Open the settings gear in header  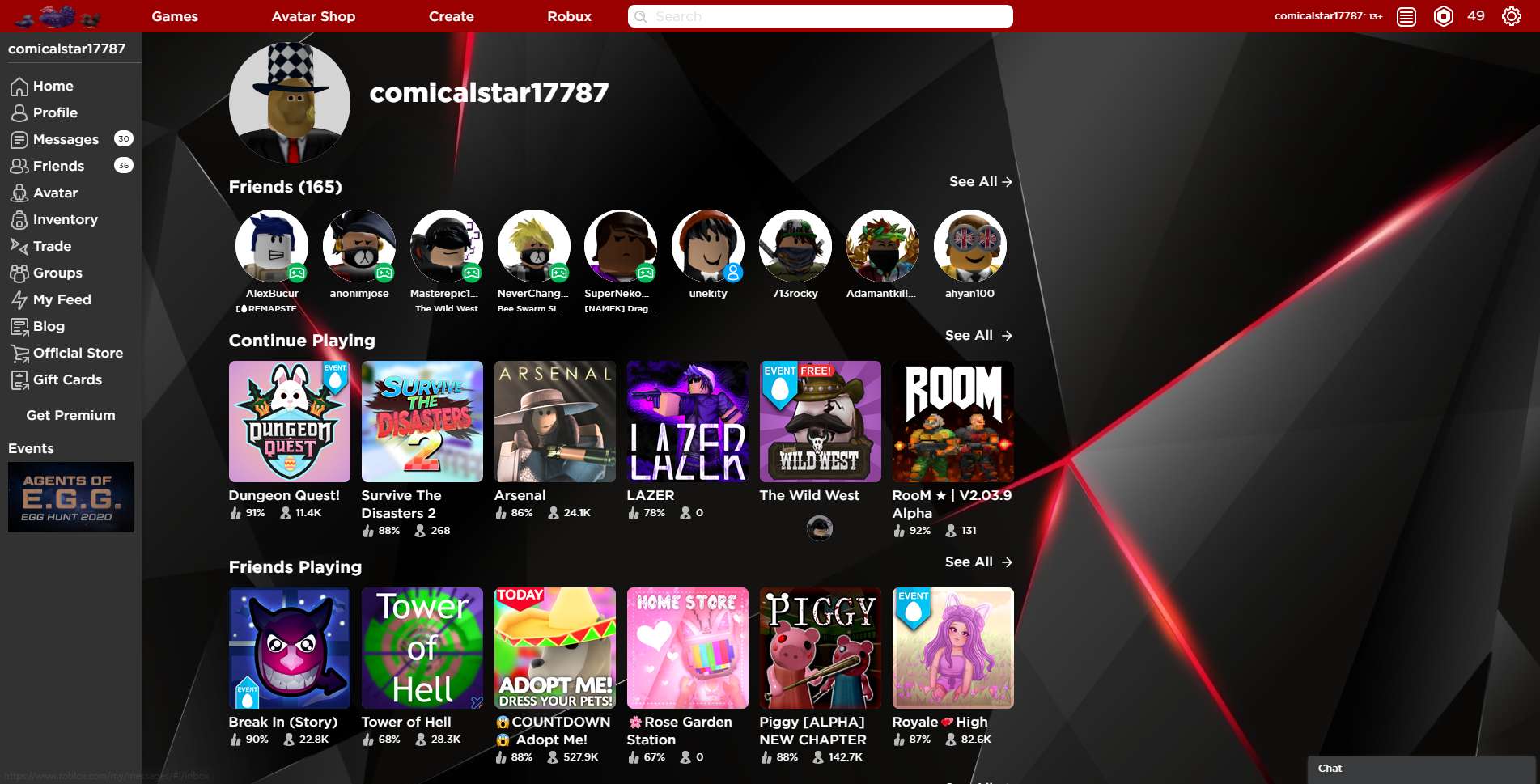coord(1511,16)
